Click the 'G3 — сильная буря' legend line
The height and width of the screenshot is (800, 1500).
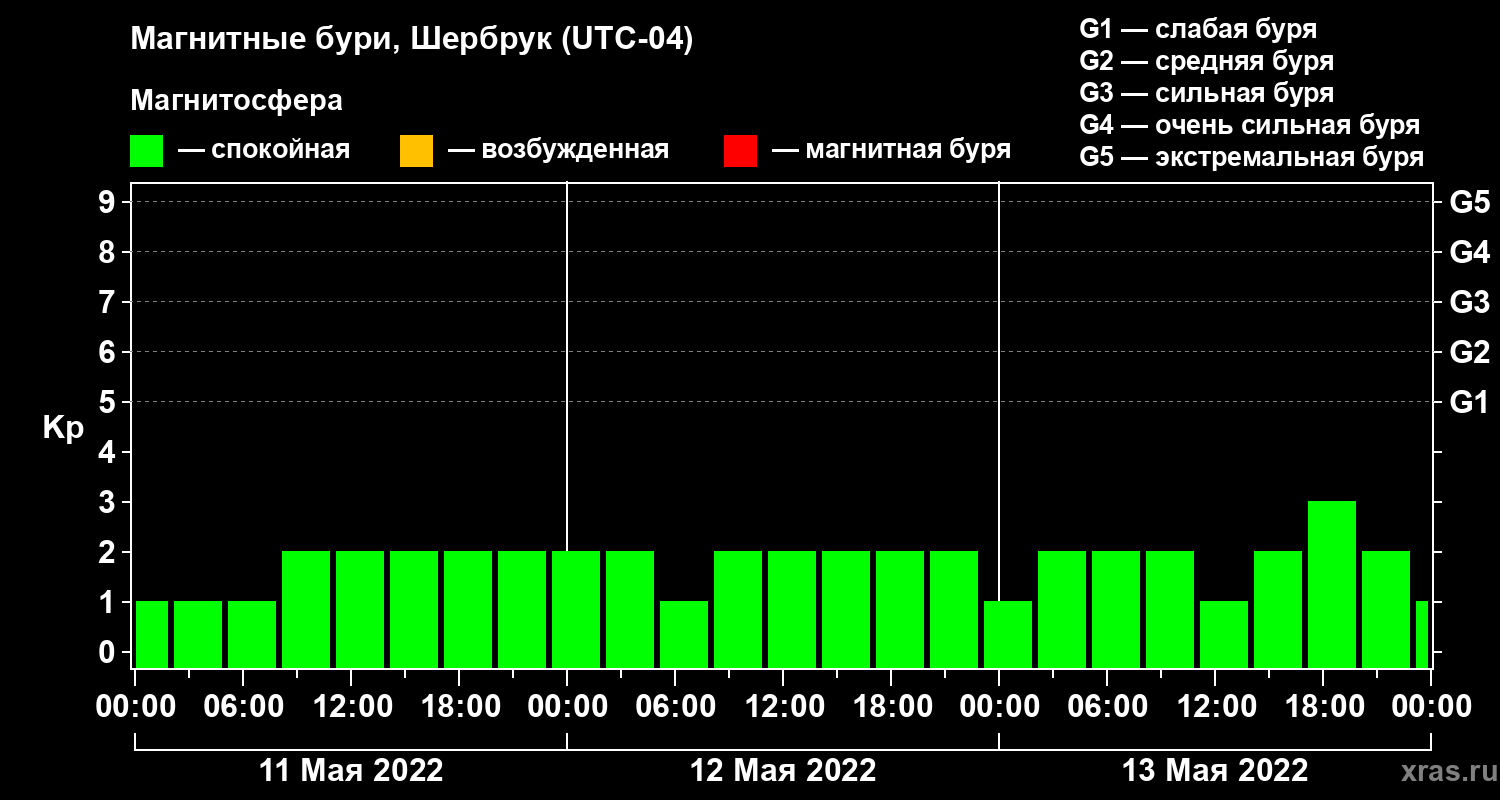click(x=1206, y=93)
